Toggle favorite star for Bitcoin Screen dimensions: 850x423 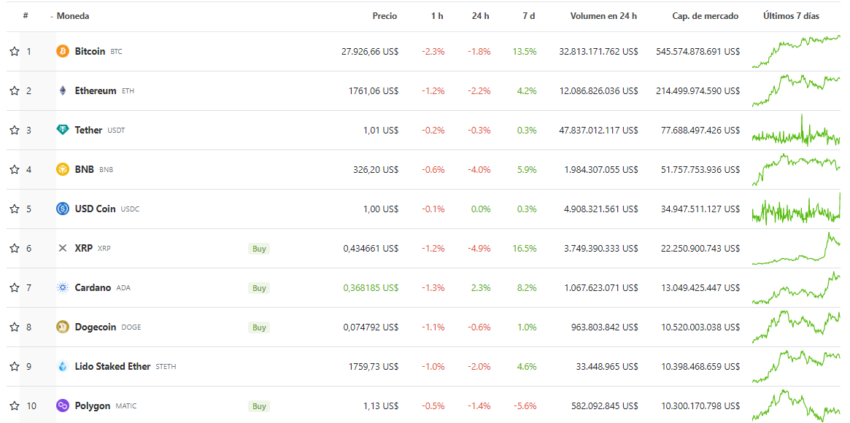14,51
